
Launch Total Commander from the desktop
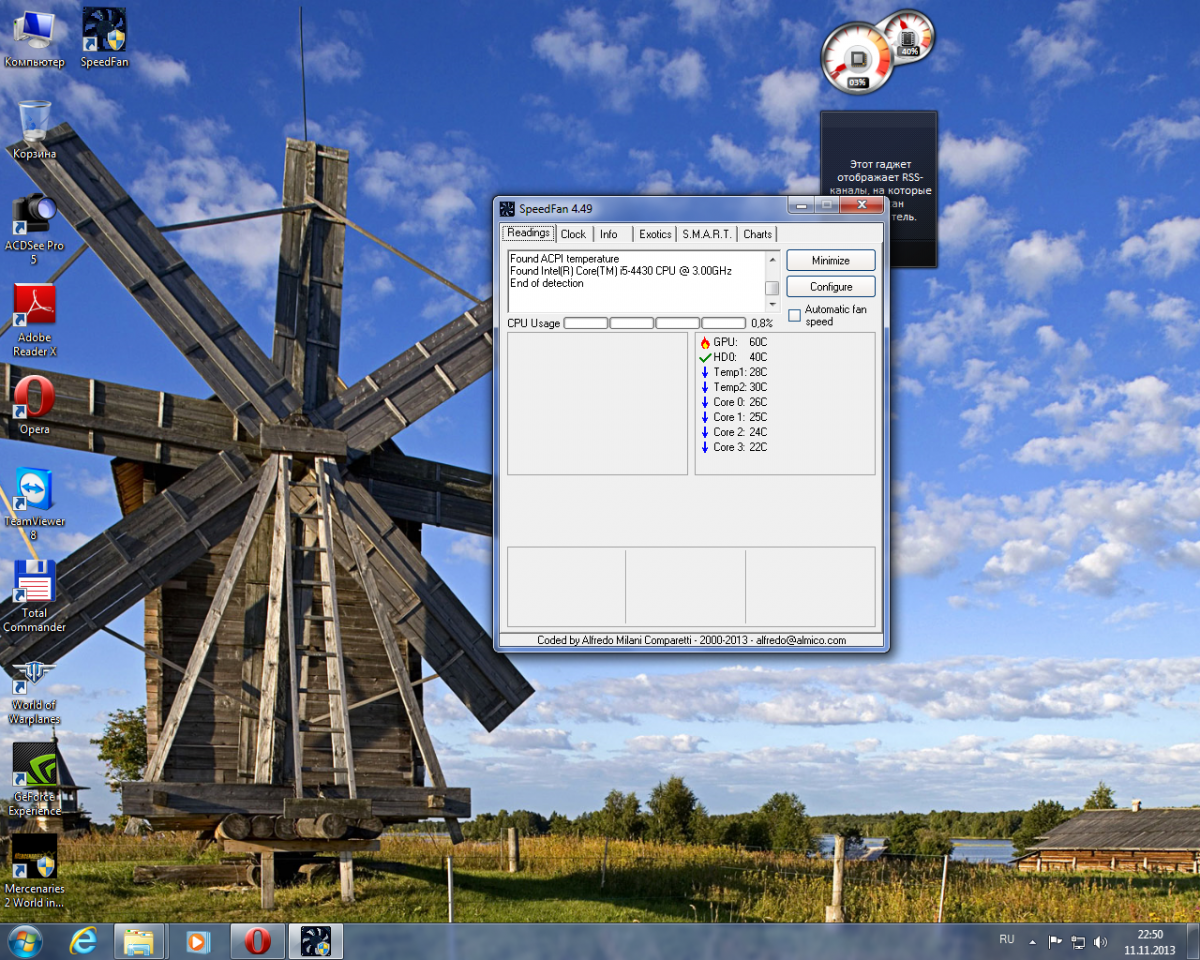coord(34,596)
